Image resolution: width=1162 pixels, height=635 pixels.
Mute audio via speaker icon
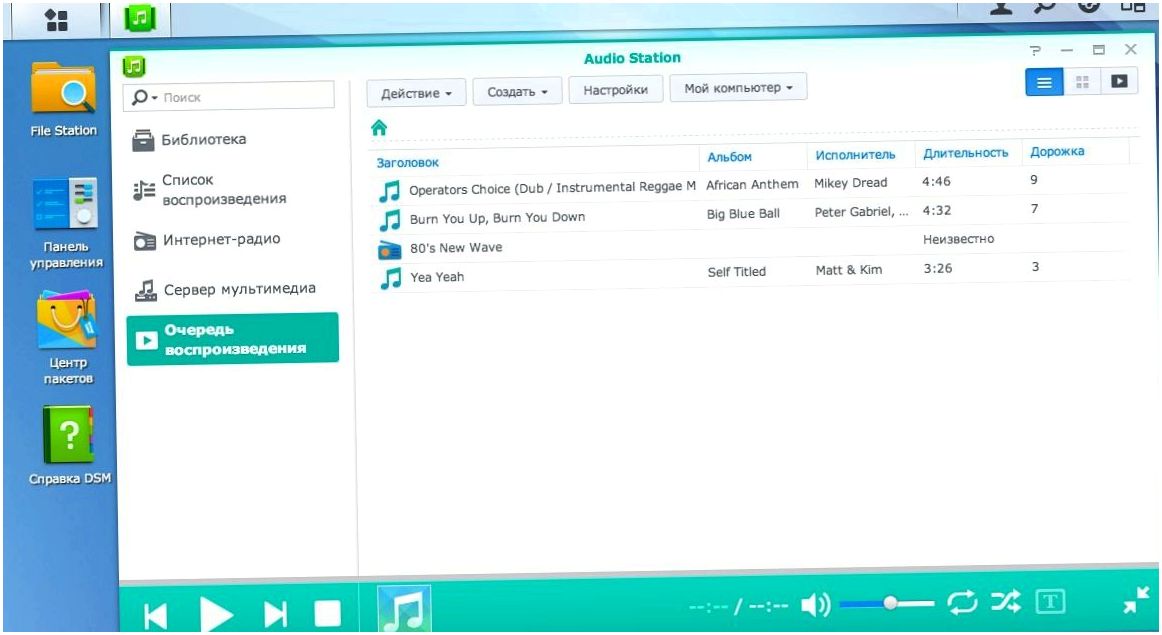815,605
